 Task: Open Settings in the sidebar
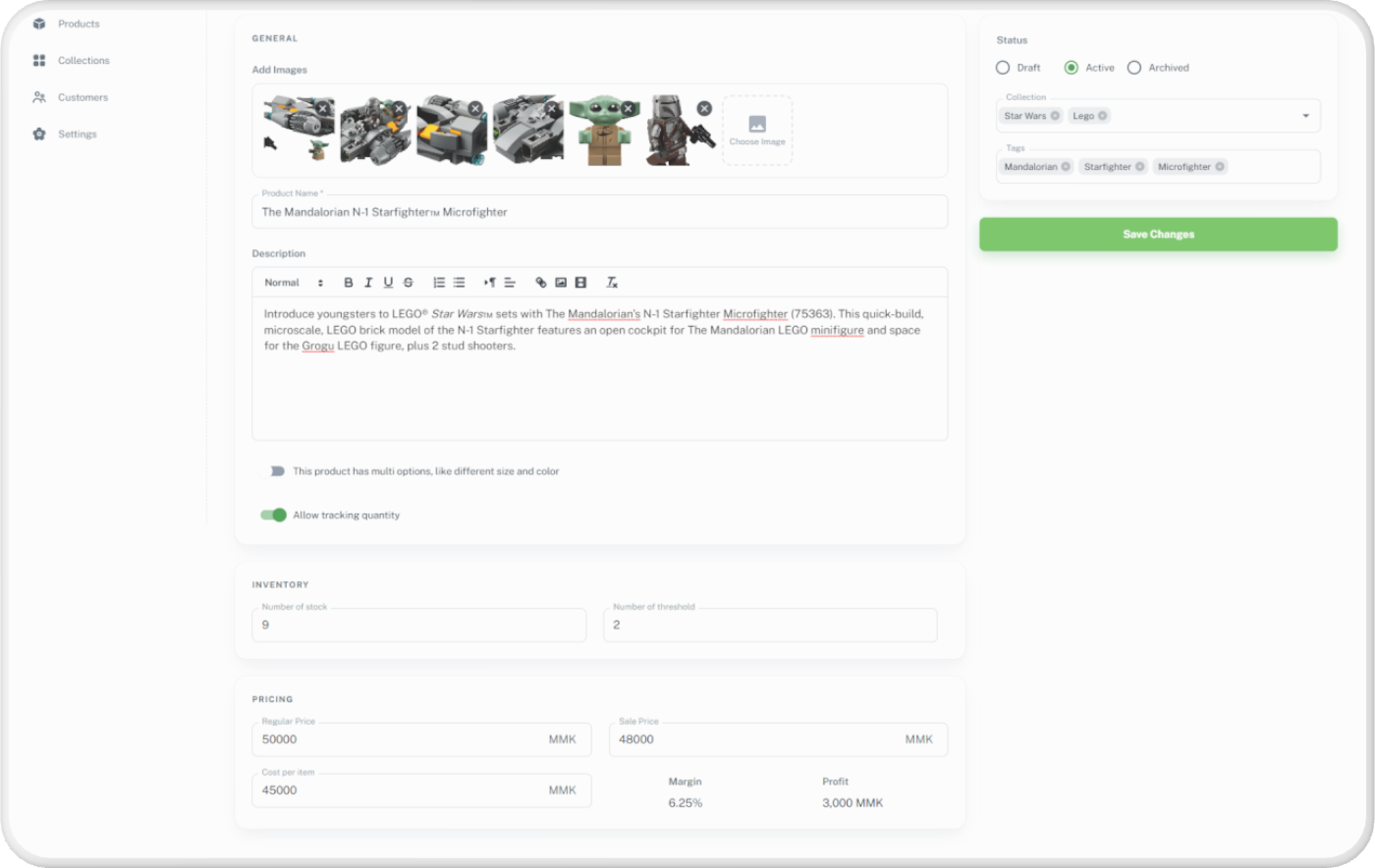pos(77,134)
